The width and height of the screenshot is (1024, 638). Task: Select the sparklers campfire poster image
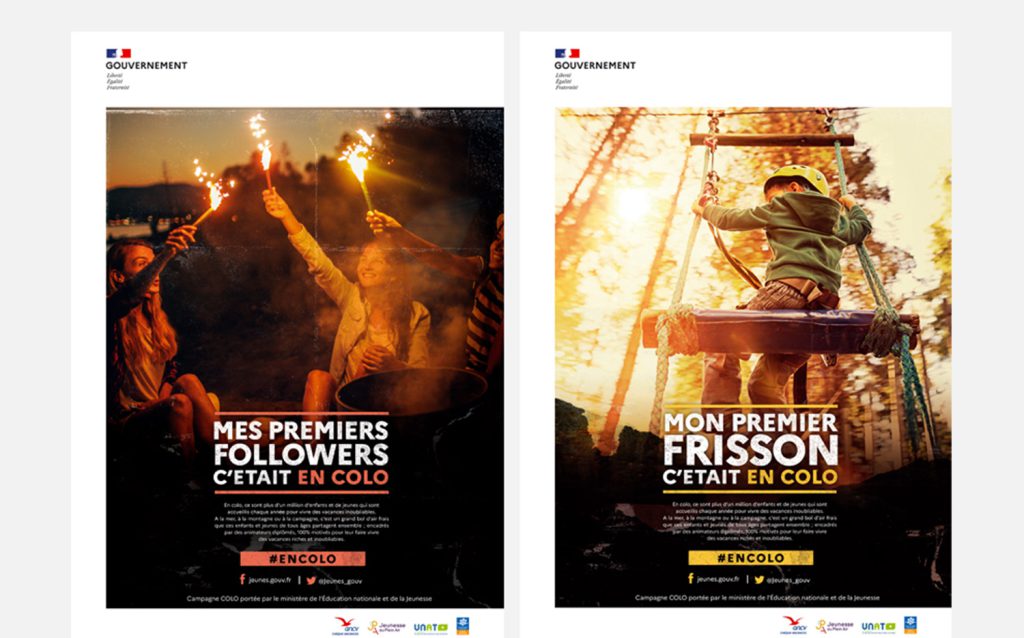[305, 358]
